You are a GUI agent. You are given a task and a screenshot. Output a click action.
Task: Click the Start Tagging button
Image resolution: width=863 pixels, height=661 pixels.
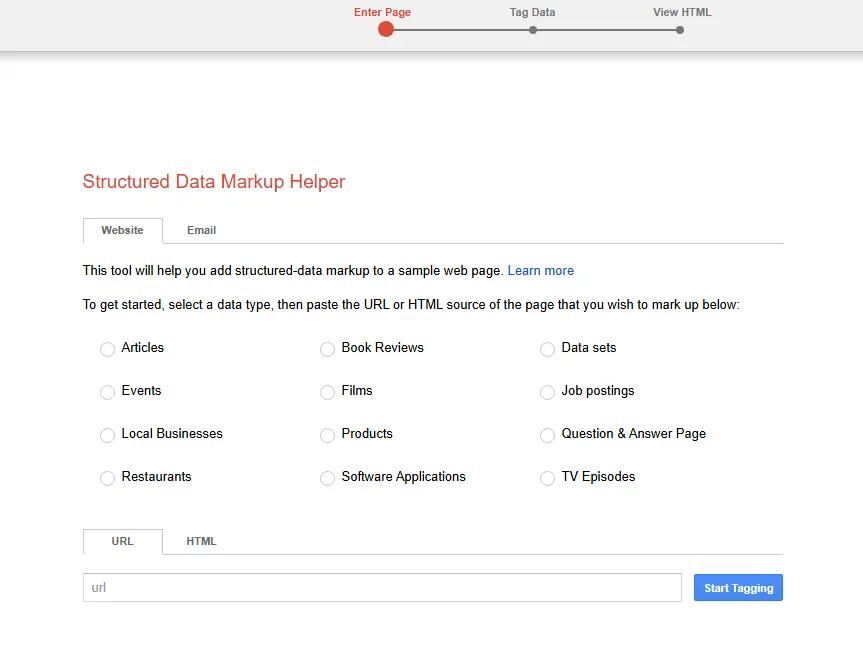pyautogui.click(x=738, y=588)
